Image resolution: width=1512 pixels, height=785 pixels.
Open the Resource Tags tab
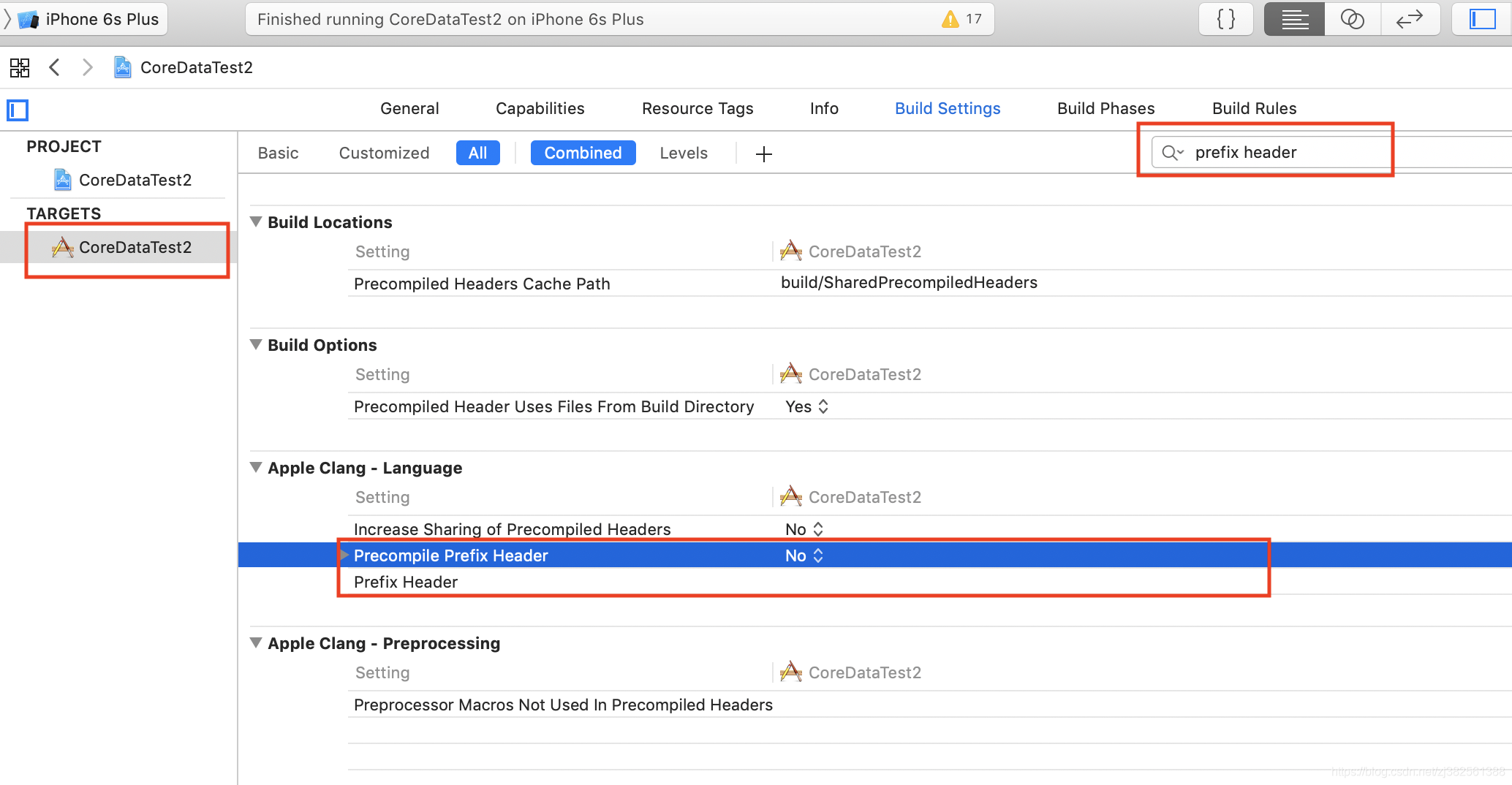click(x=698, y=108)
